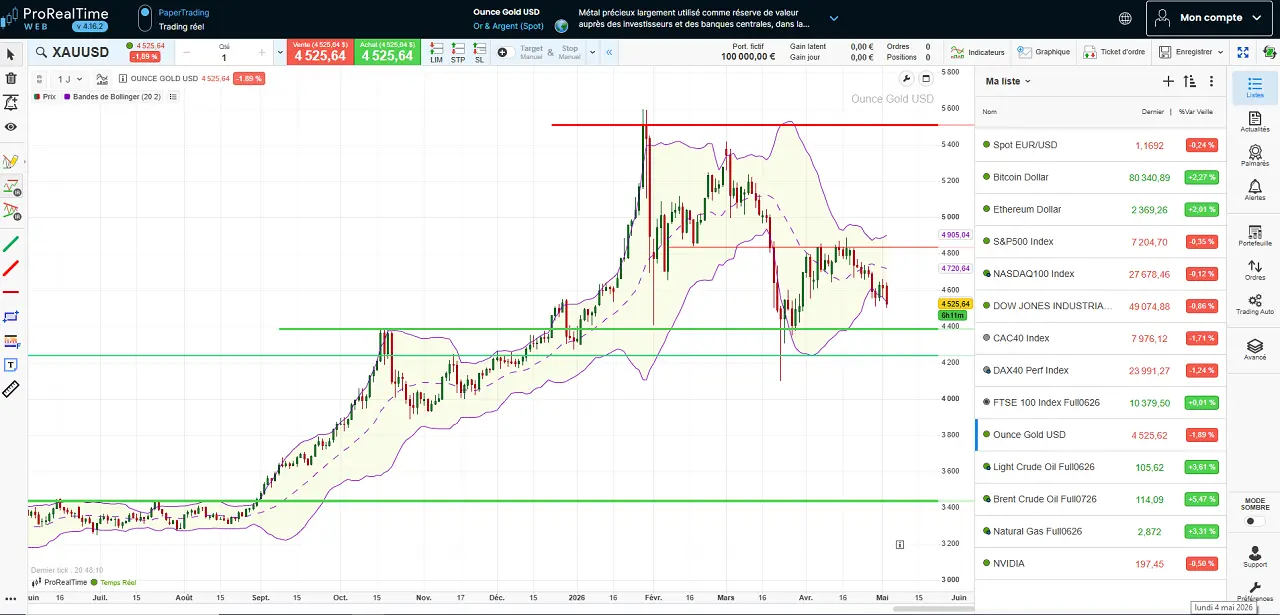
Task: Select the red diagonal line drawing tool
Action: [11, 268]
